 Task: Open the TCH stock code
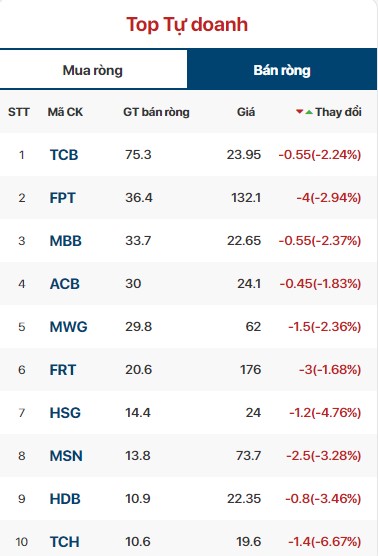point(65,542)
